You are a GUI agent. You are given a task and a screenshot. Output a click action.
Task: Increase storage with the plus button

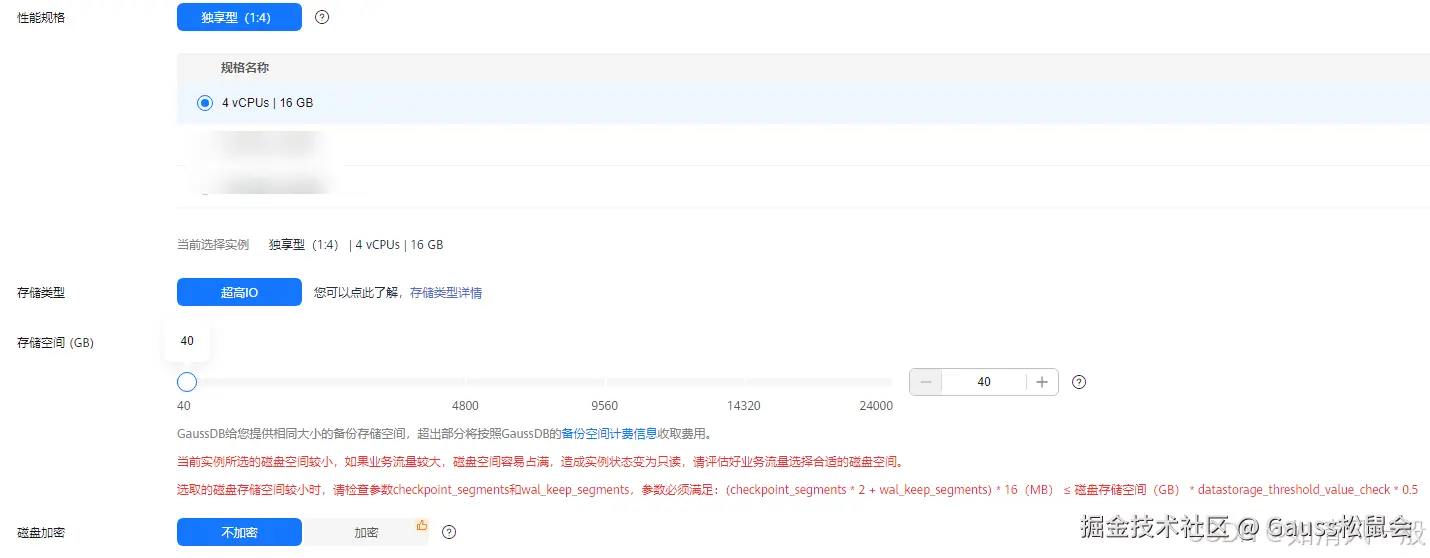pos(1042,382)
